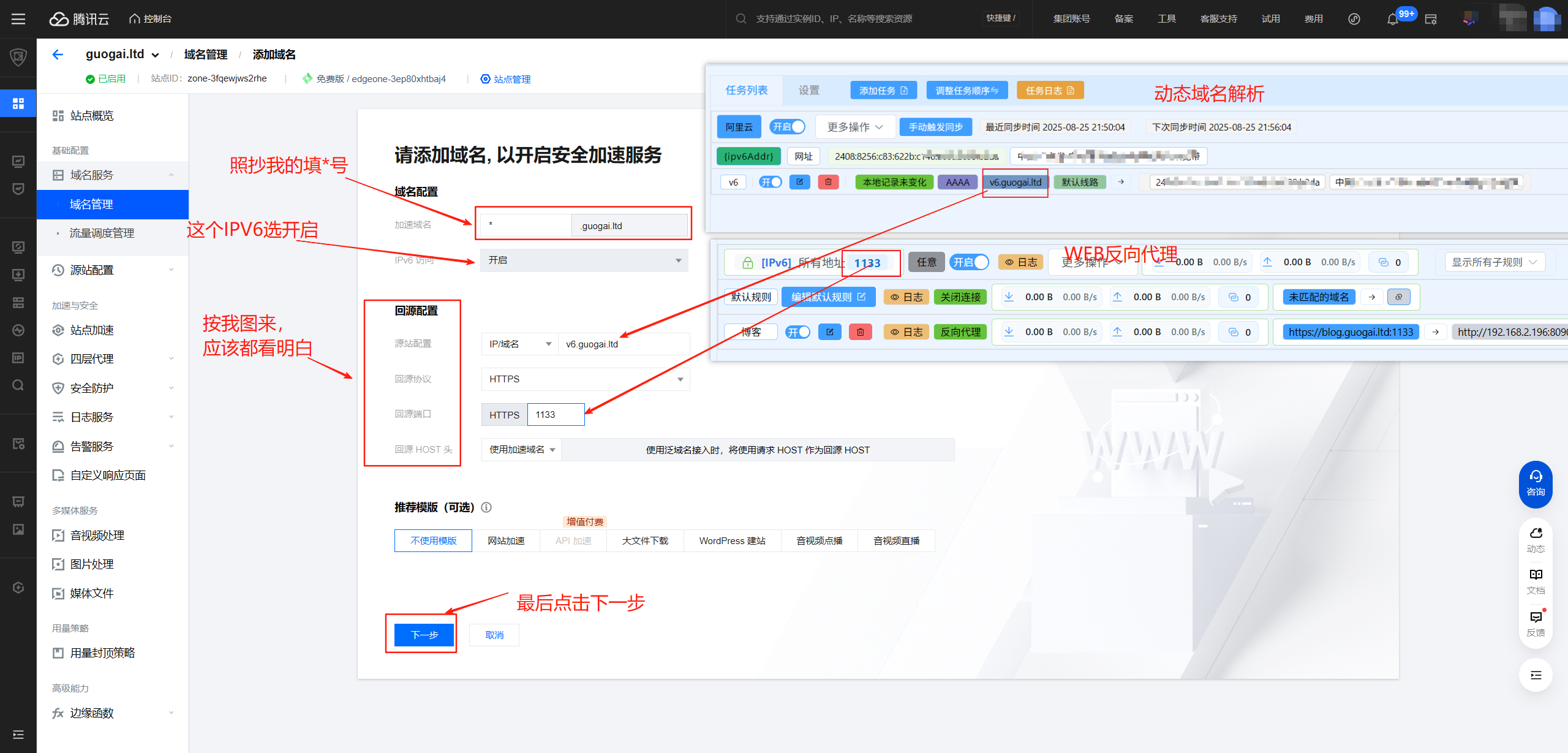Screen dimensions: 1568x753
Task: Toggle the IPv6 1133 rule 开启 switch
Action: [970, 262]
